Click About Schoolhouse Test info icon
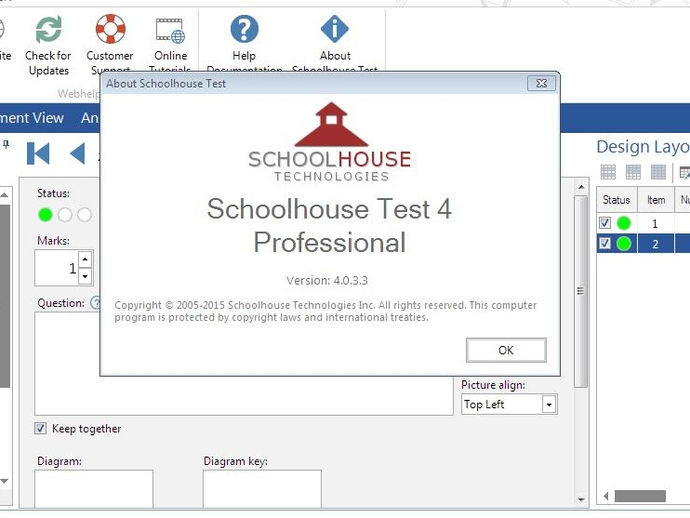The image size is (690, 518). coord(335,29)
